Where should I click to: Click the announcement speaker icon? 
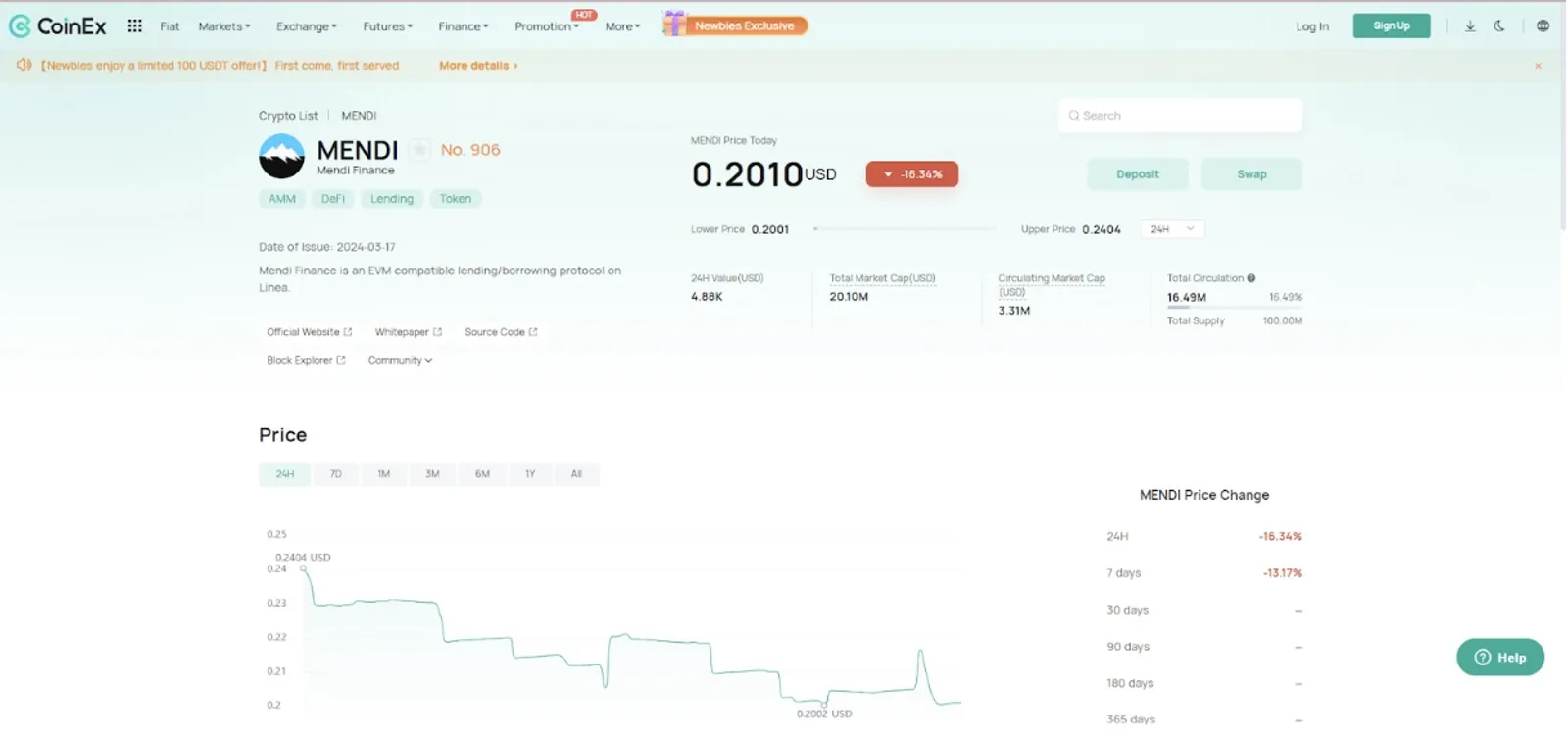tap(24, 65)
